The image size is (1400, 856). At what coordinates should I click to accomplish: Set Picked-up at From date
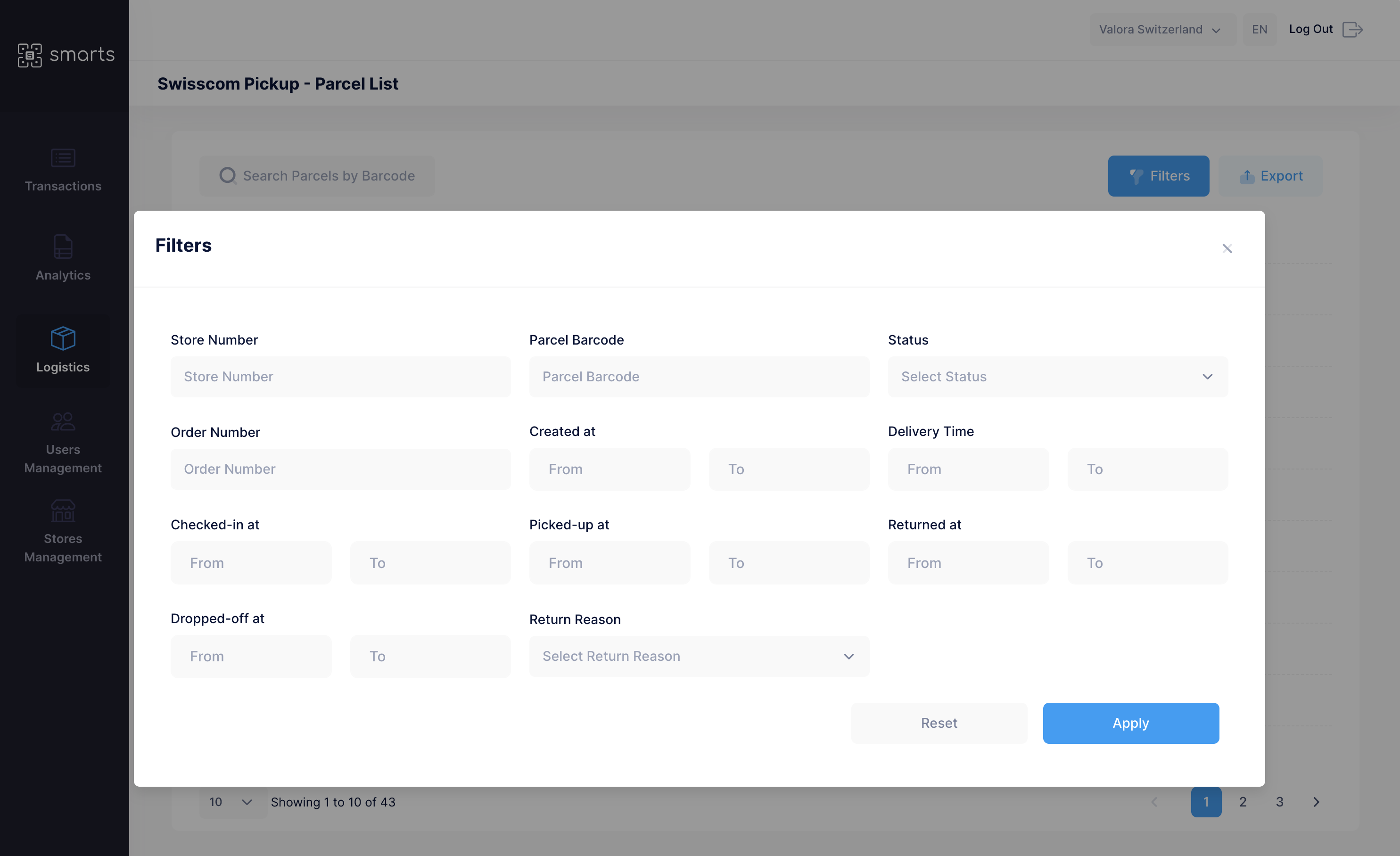coord(609,563)
